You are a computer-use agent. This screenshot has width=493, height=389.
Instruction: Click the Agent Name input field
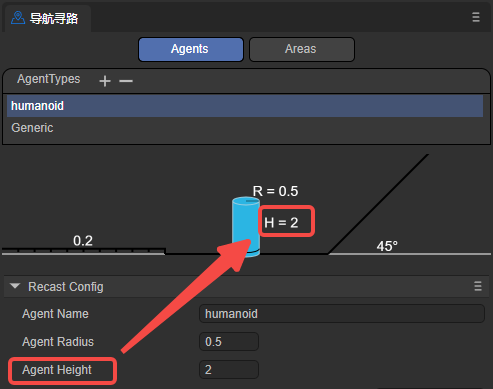click(x=342, y=314)
